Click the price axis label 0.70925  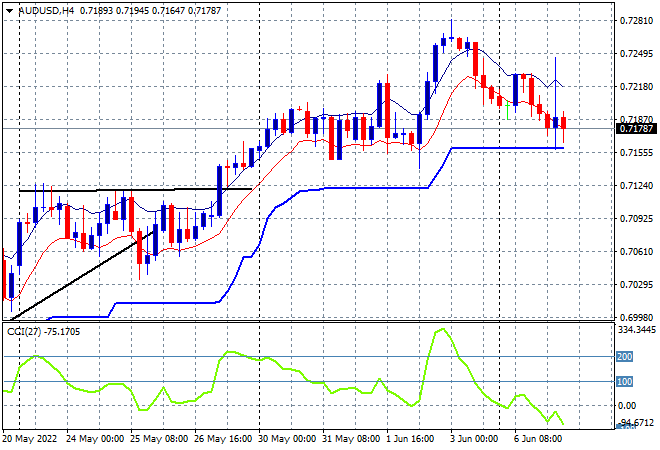(x=636, y=218)
